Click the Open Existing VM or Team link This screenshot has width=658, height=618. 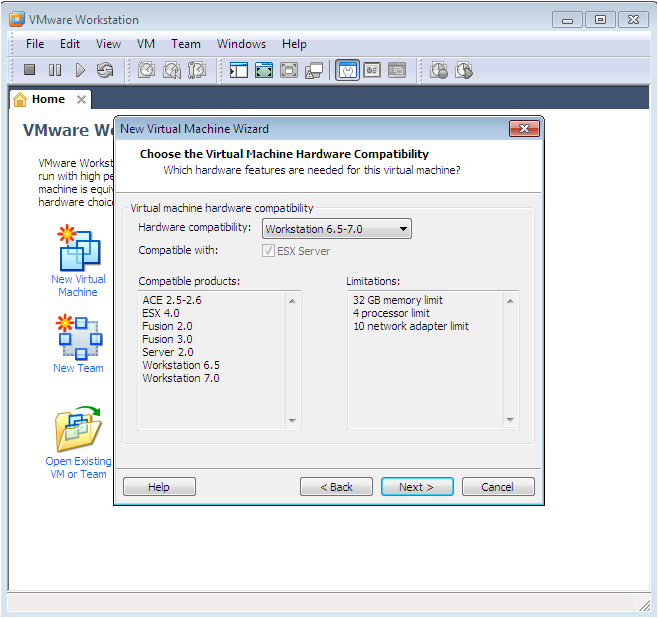click(x=78, y=468)
